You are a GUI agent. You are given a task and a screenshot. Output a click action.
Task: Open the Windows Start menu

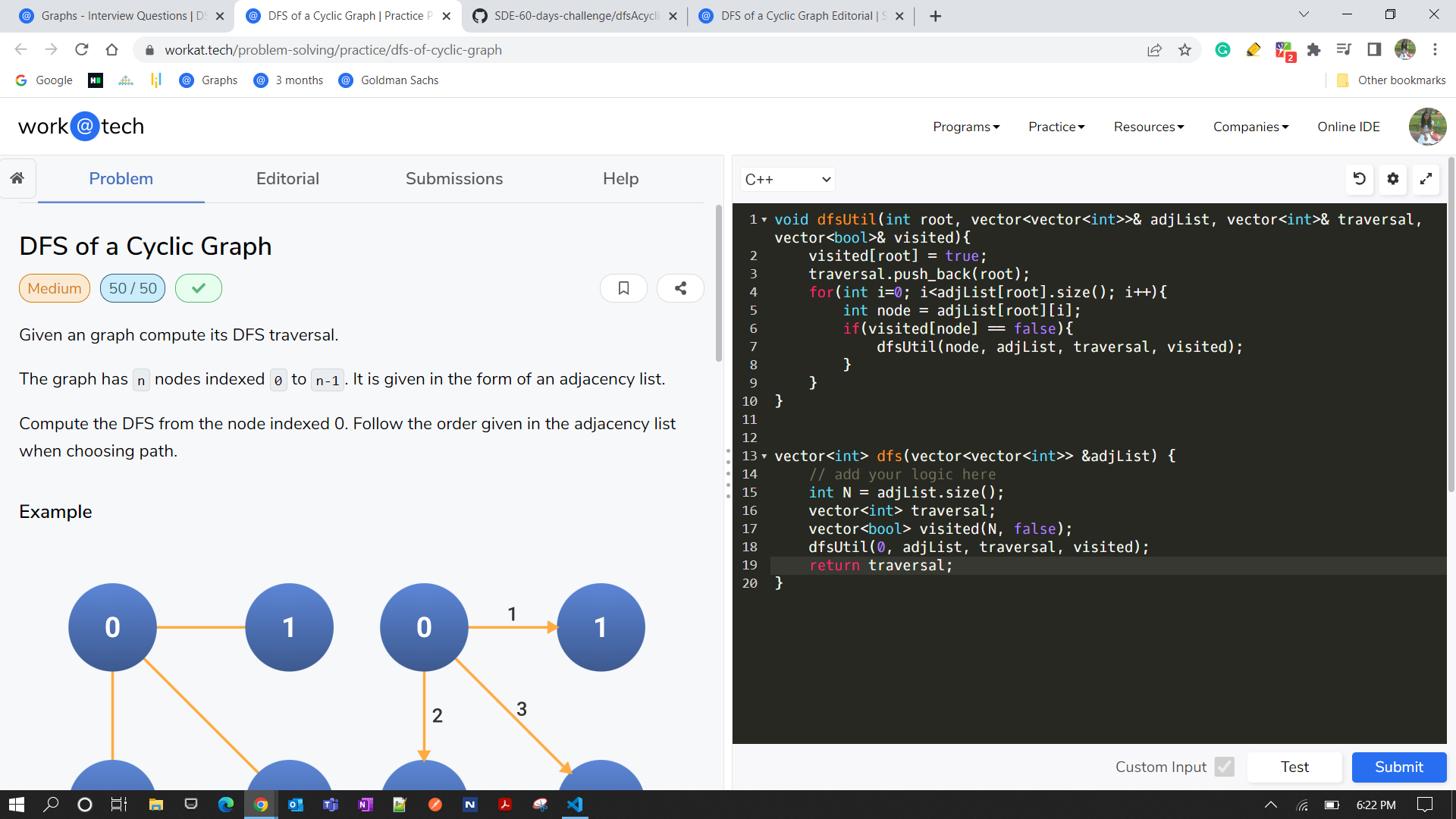[17, 805]
